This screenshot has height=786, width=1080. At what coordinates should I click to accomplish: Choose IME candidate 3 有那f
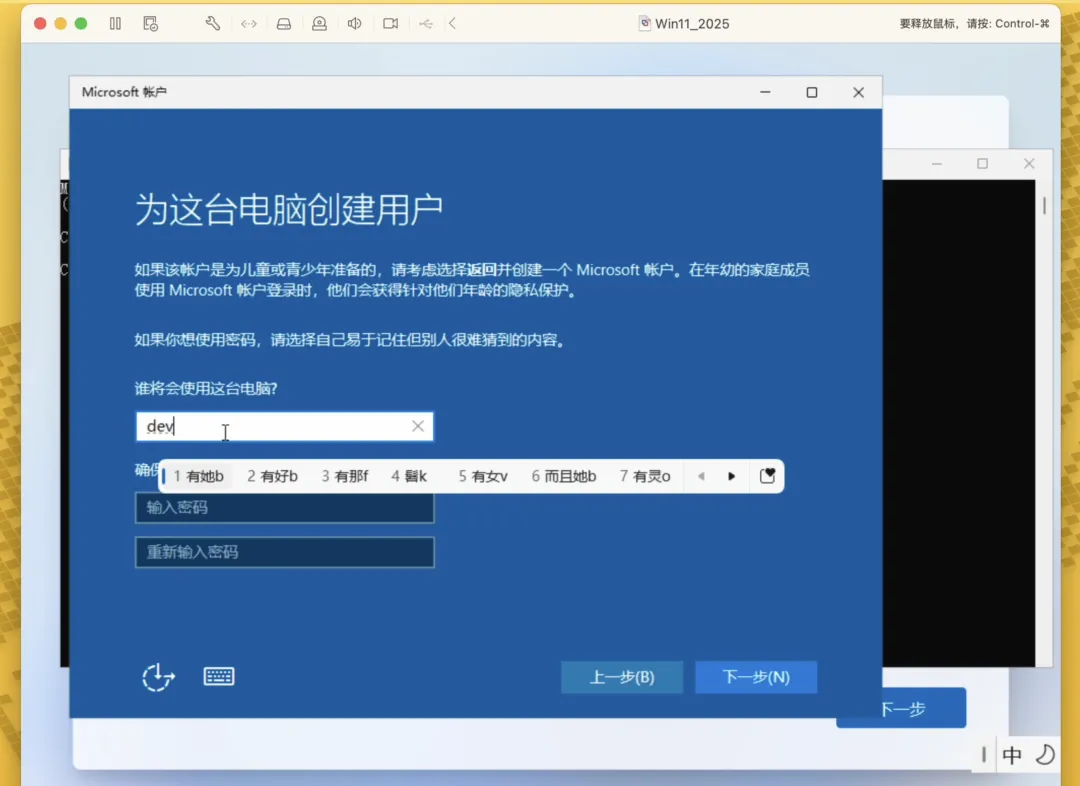[345, 476]
